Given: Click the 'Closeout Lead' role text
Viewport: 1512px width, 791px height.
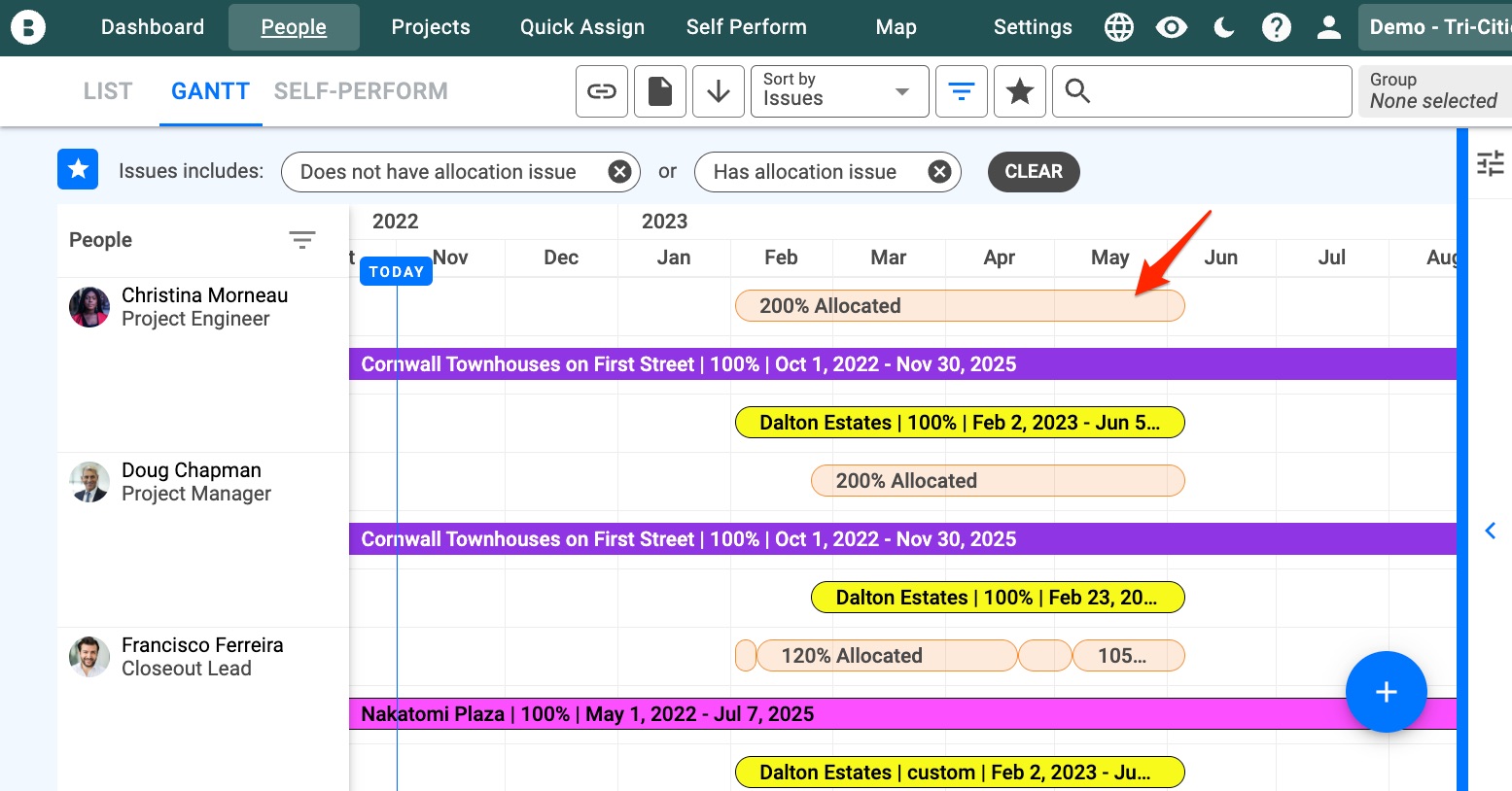Looking at the screenshot, I should 187,669.
